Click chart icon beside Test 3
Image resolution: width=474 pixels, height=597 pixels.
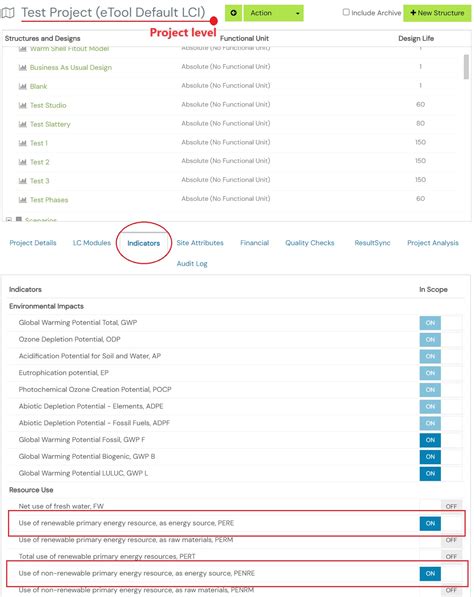(x=22, y=181)
